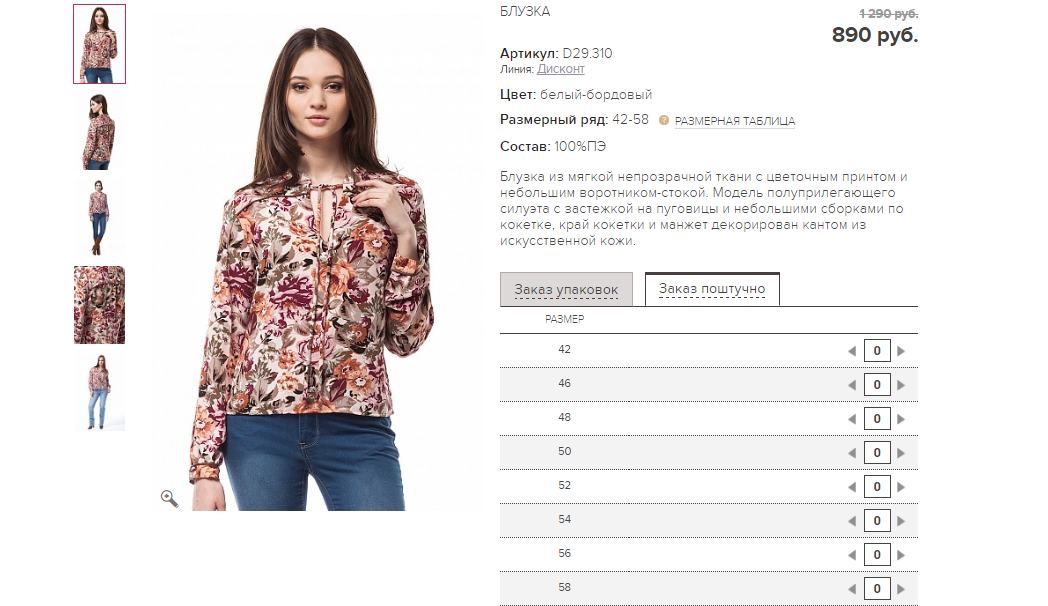
Task: View the fabric print close-up thumbnail
Action: tap(99, 305)
